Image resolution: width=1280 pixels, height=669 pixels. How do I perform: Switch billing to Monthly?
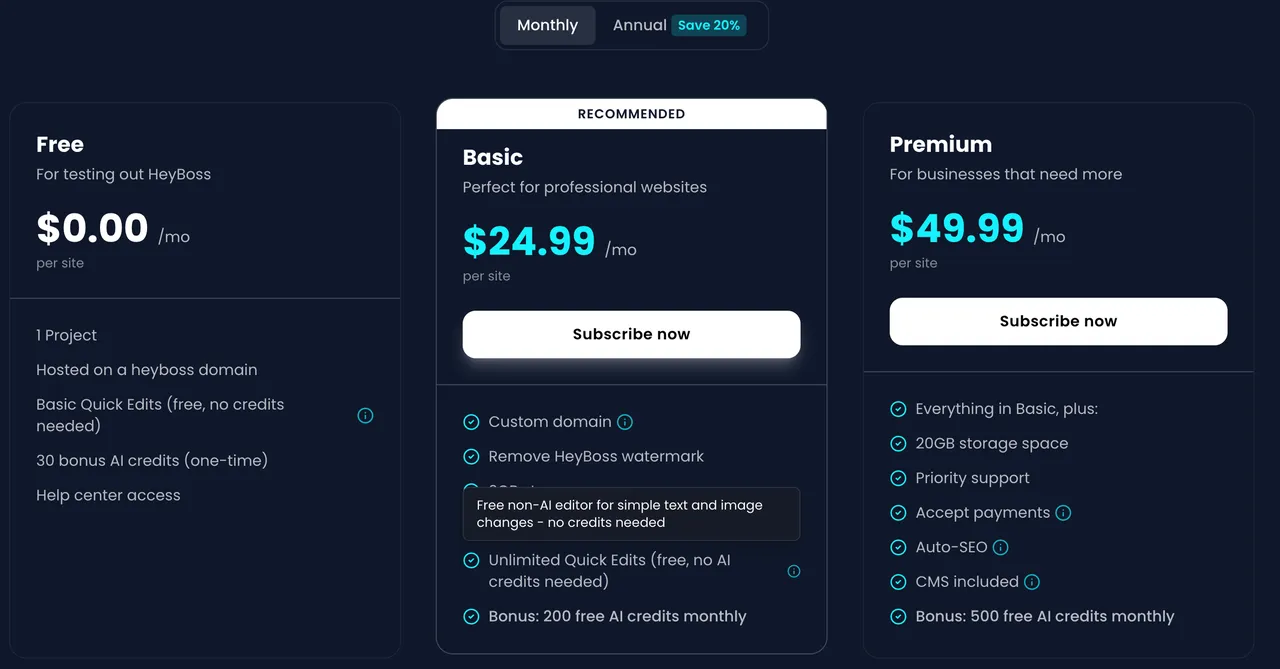click(547, 25)
